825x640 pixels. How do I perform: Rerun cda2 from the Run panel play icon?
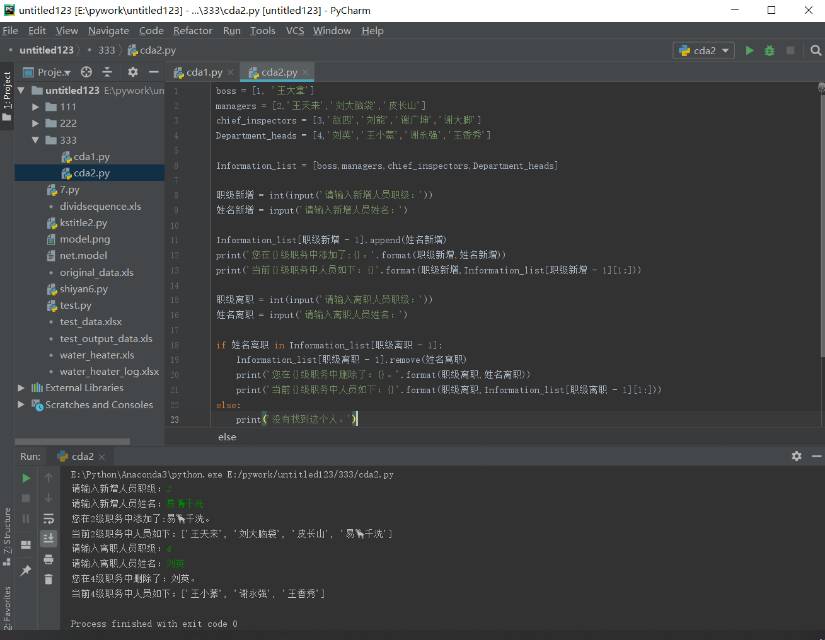[x=26, y=478]
